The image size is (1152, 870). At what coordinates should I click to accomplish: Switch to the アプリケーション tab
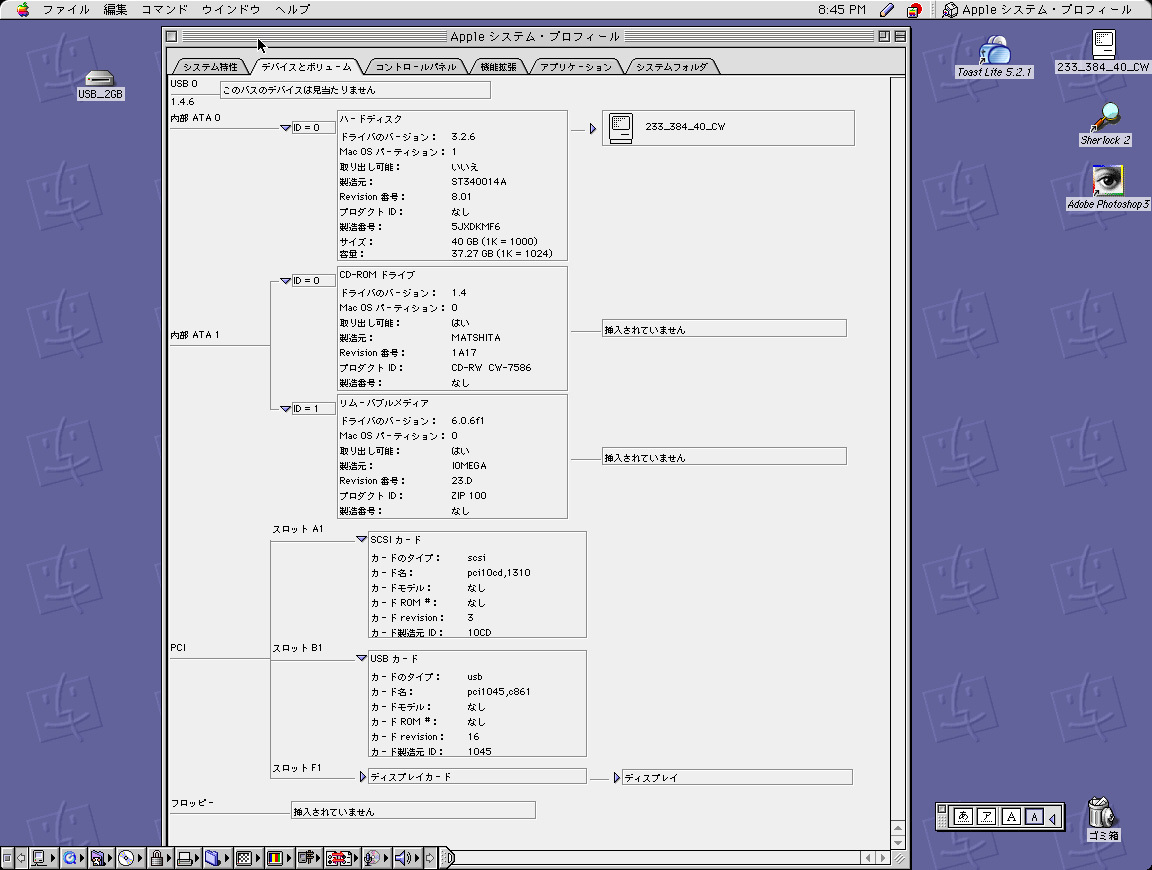576,67
